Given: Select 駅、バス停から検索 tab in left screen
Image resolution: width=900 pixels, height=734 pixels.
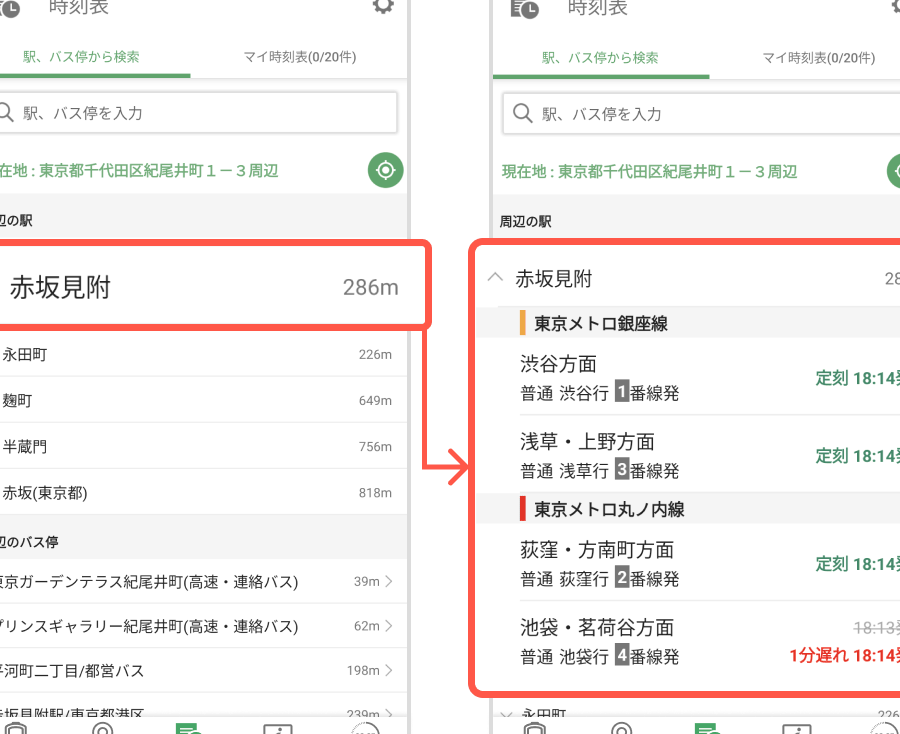Looking at the screenshot, I should click(82, 57).
